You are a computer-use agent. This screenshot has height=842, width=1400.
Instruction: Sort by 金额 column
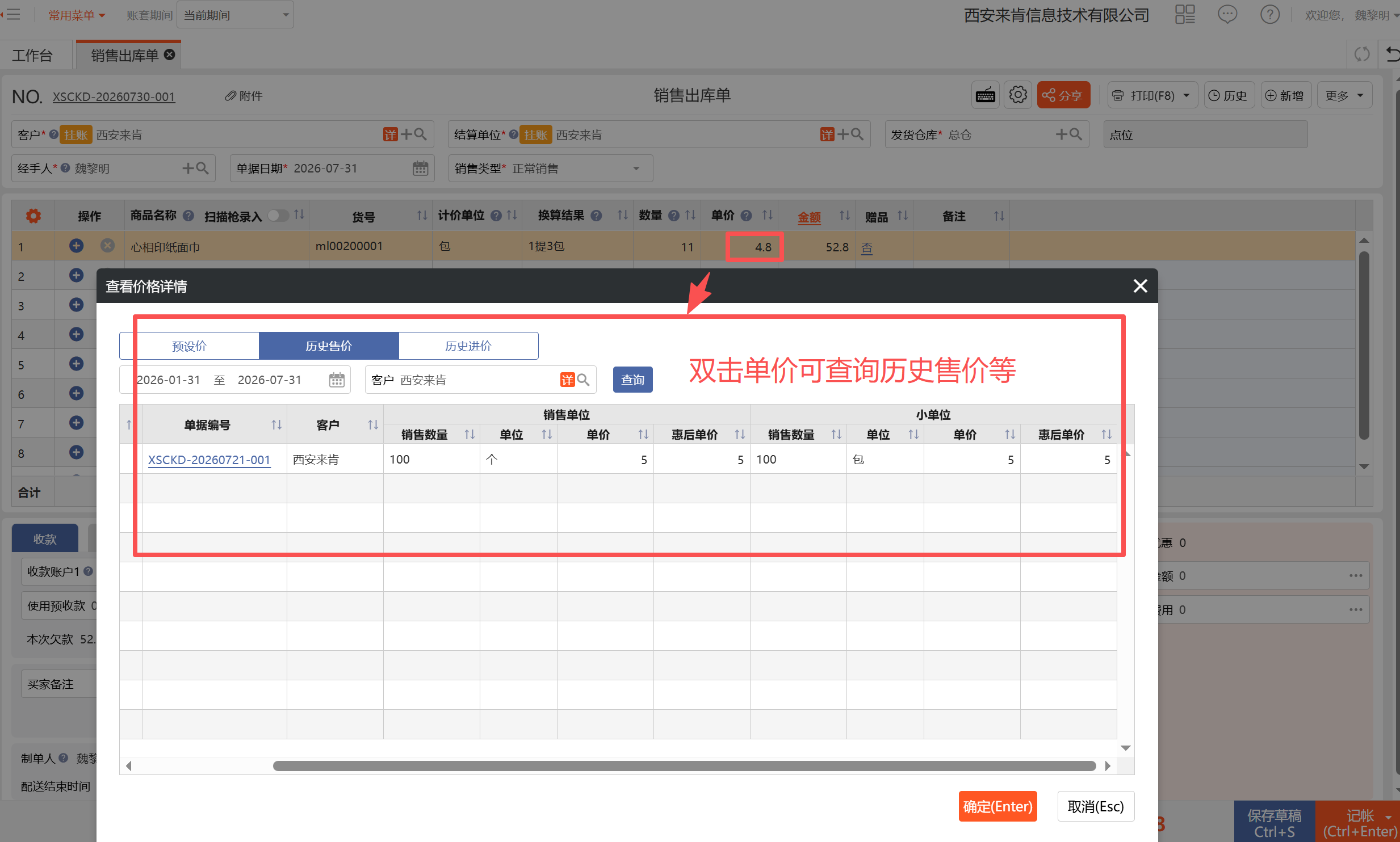point(845,216)
